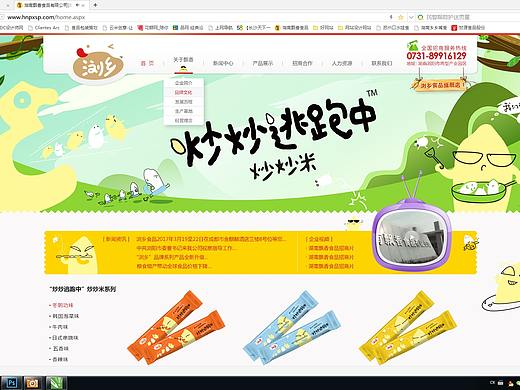The width and height of the screenshot is (520, 390).
Task: Click the yellow snack package image
Action: tap(407, 328)
